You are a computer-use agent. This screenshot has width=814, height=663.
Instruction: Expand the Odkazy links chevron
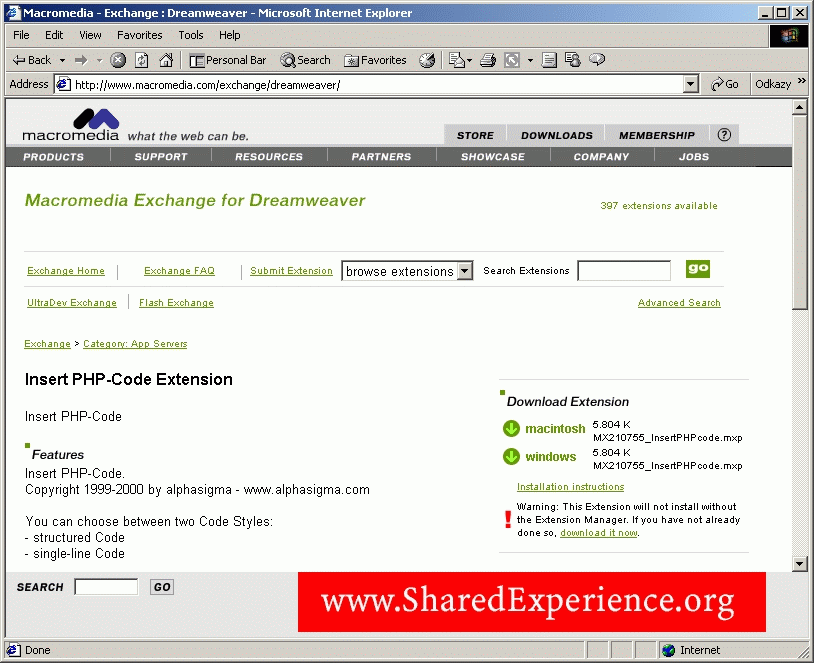(x=802, y=81)
